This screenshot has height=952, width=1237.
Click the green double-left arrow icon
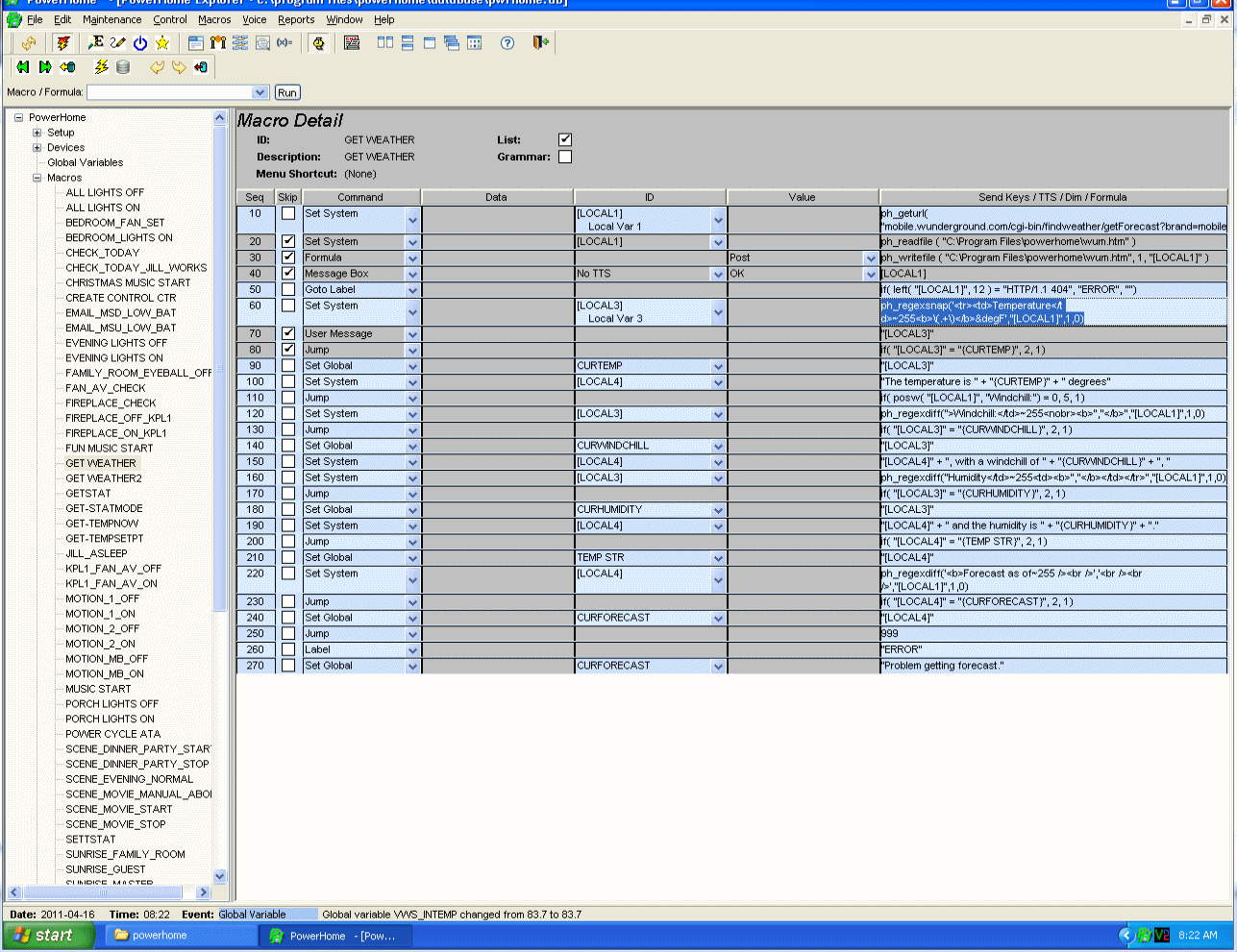pyautogui.click(x=23, y=67)
